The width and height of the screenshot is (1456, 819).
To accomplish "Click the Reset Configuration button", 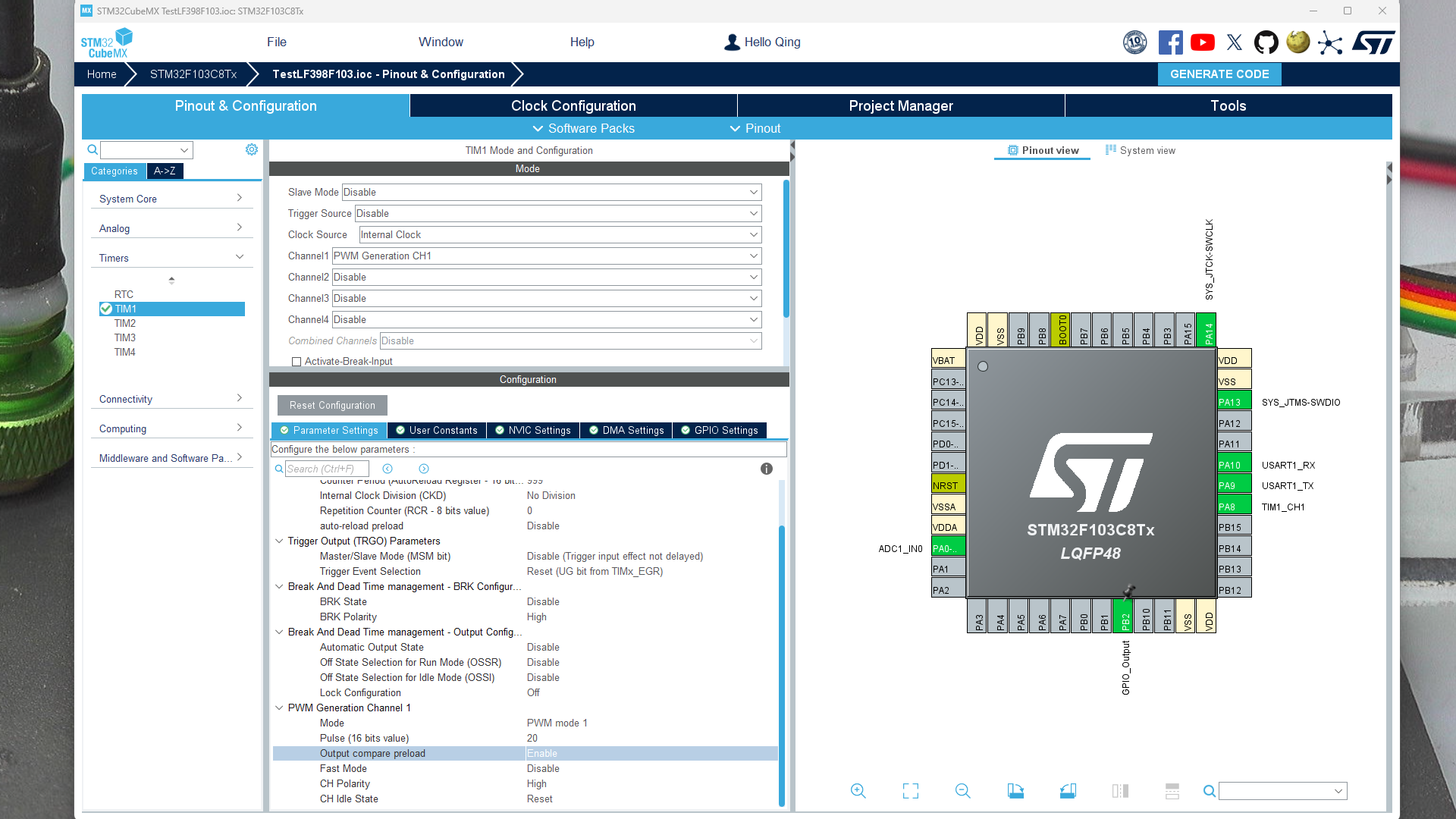I will point(332,405).
